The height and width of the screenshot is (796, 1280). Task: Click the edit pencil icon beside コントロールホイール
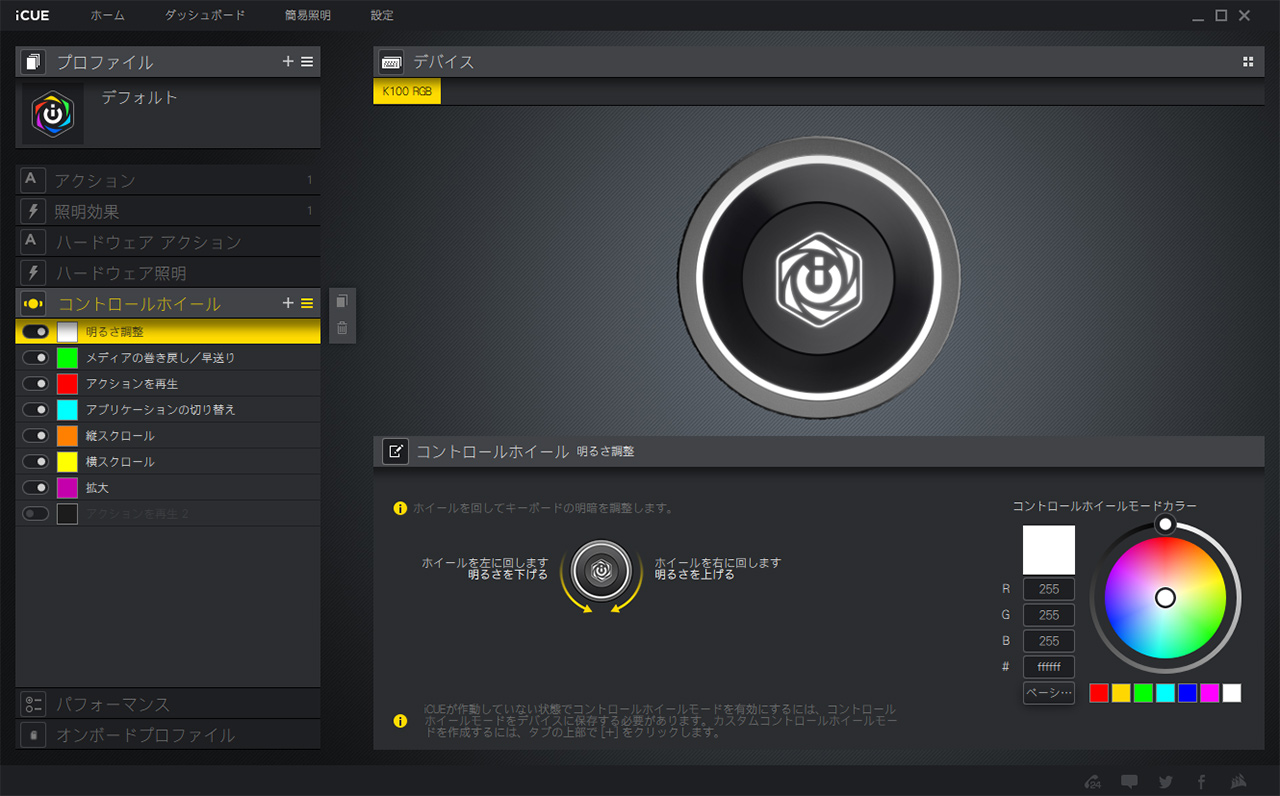(395, 451)
